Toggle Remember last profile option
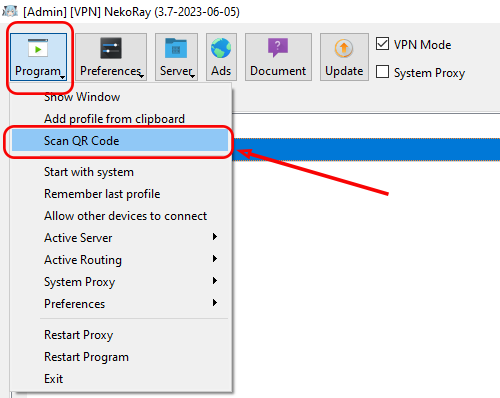The width and height of the screenshot is (500, 398). point(121,194)
